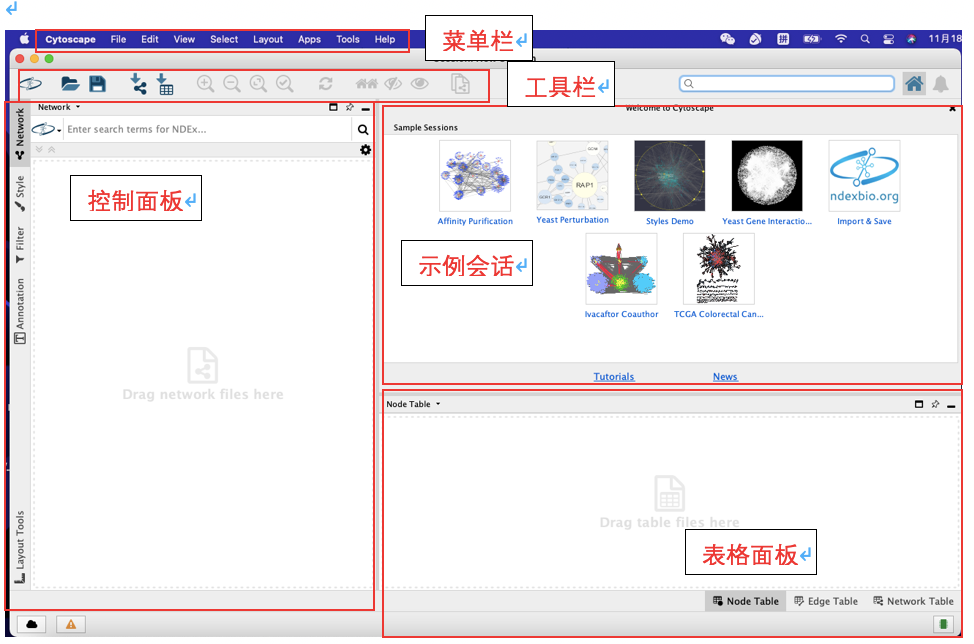
Task: Switch to the Node Table tab
Action: click(x=745, y=601)
